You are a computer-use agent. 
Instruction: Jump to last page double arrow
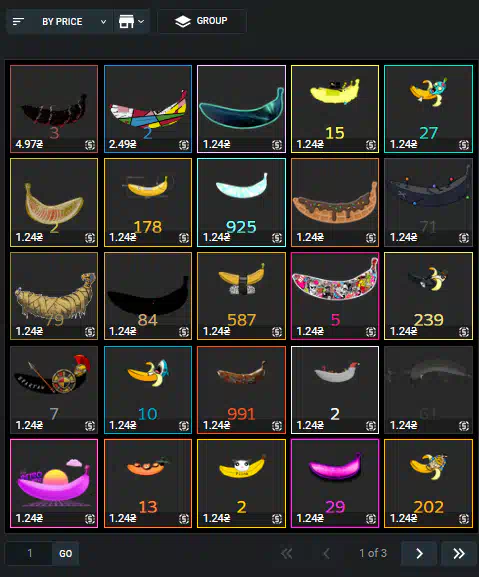tap(458, 553)
